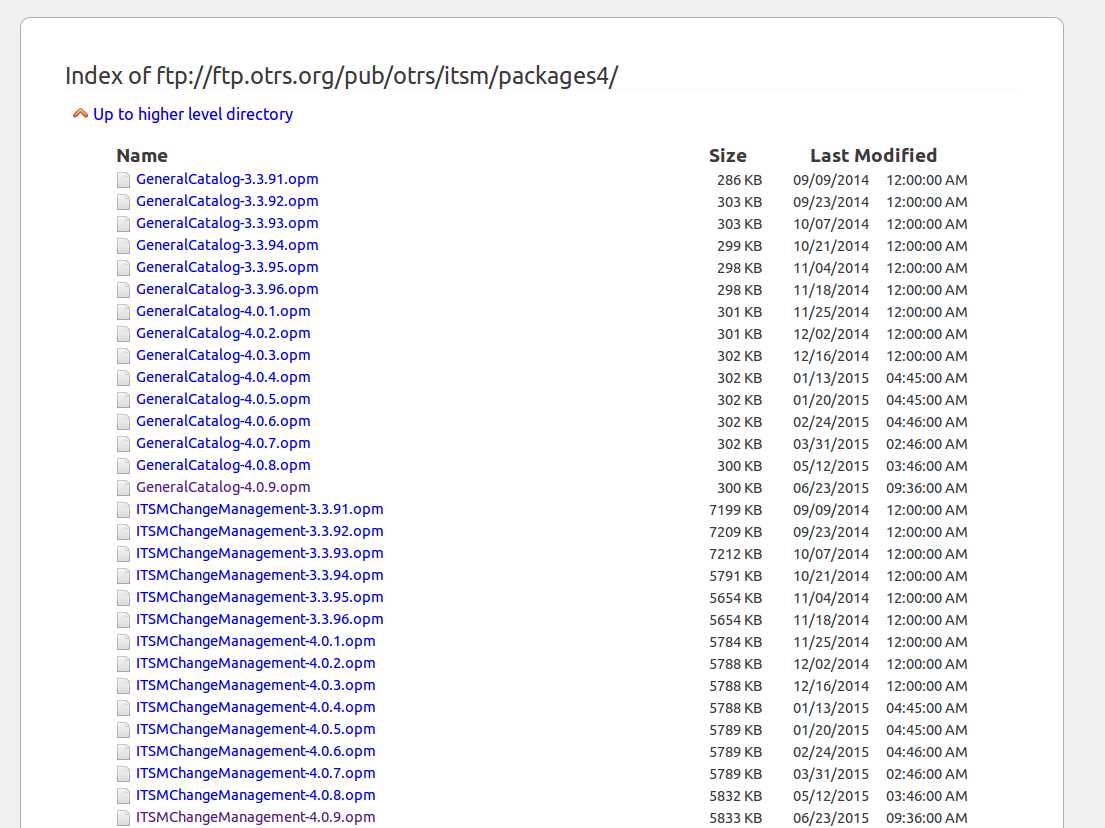Viewport: 1105px width, 828px height.
Task: Download GeneralCatalog-3.3.91.opm link
Action: point(227,179)
